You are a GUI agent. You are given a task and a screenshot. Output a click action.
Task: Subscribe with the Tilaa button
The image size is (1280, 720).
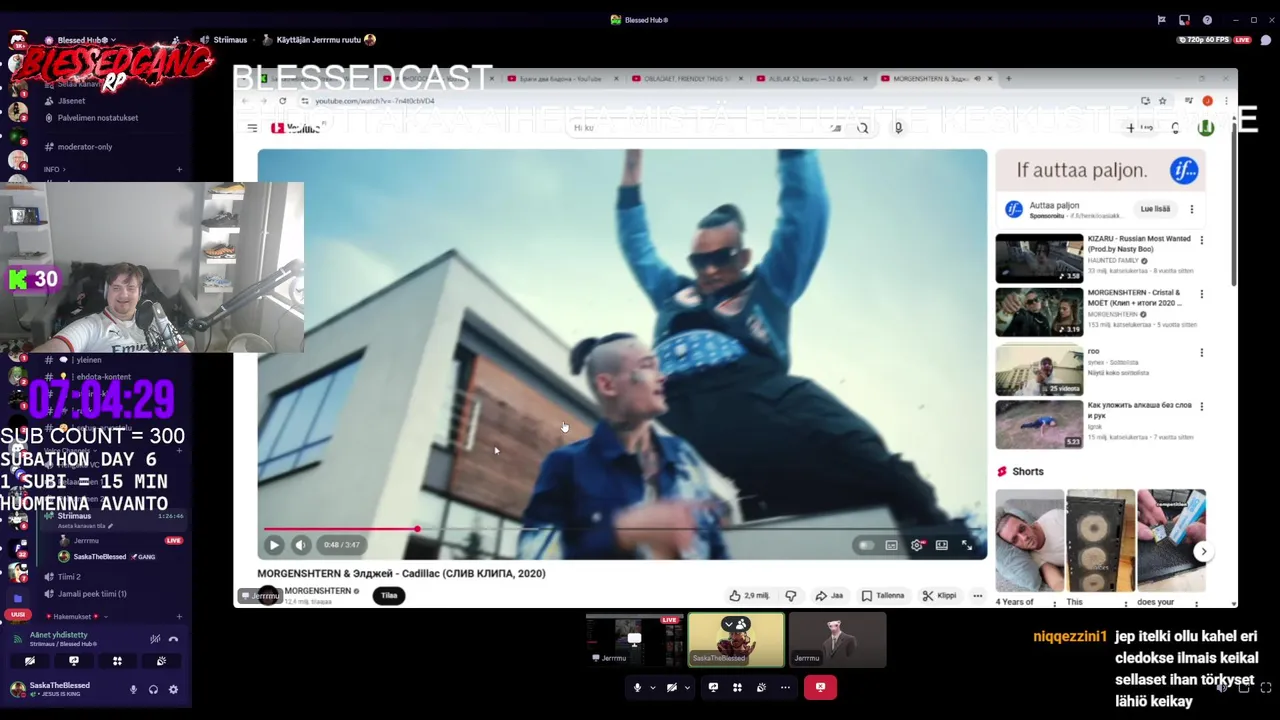[x=389, y=595]
